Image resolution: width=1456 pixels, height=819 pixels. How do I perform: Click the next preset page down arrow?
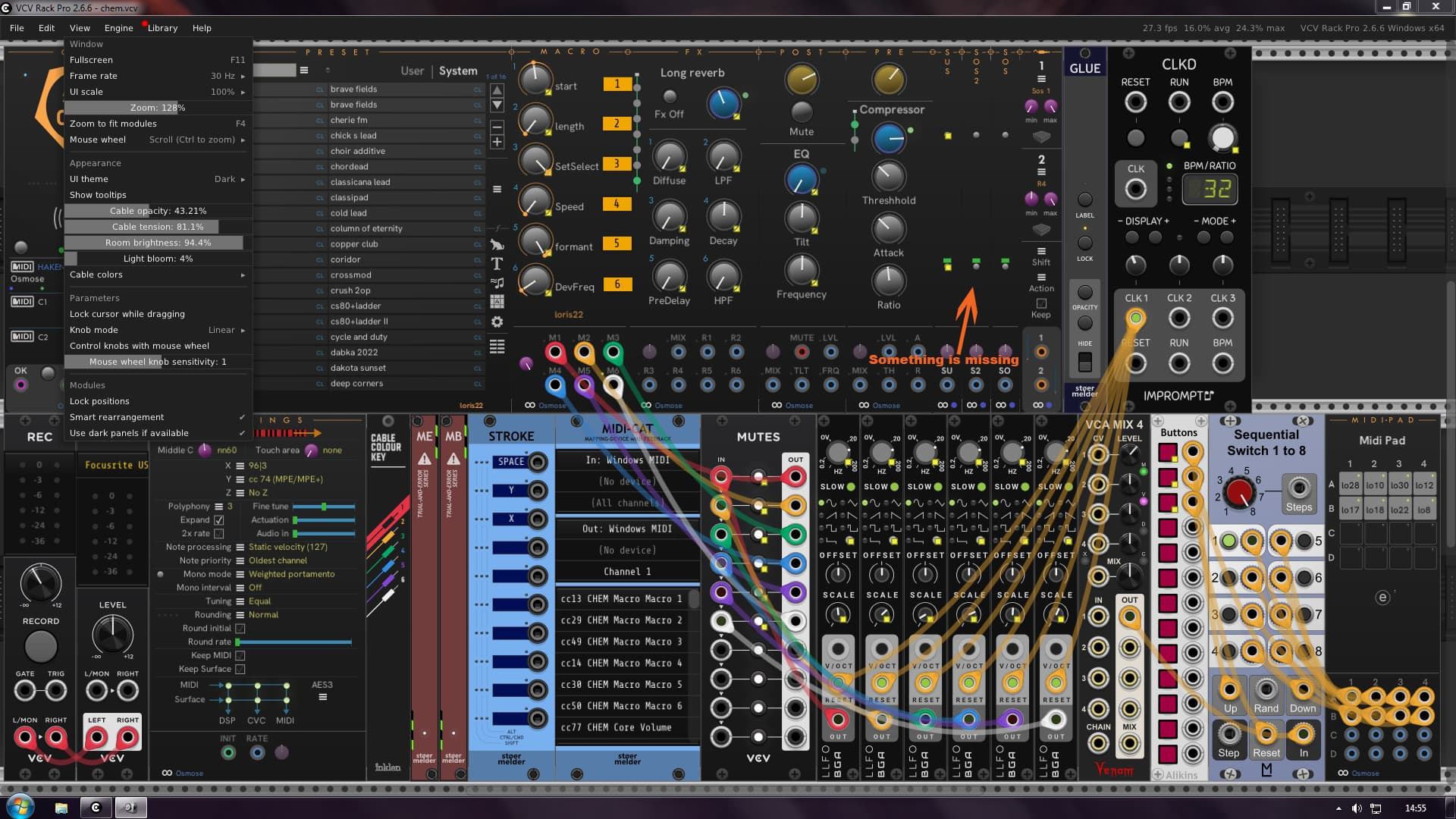pos(497,105)
